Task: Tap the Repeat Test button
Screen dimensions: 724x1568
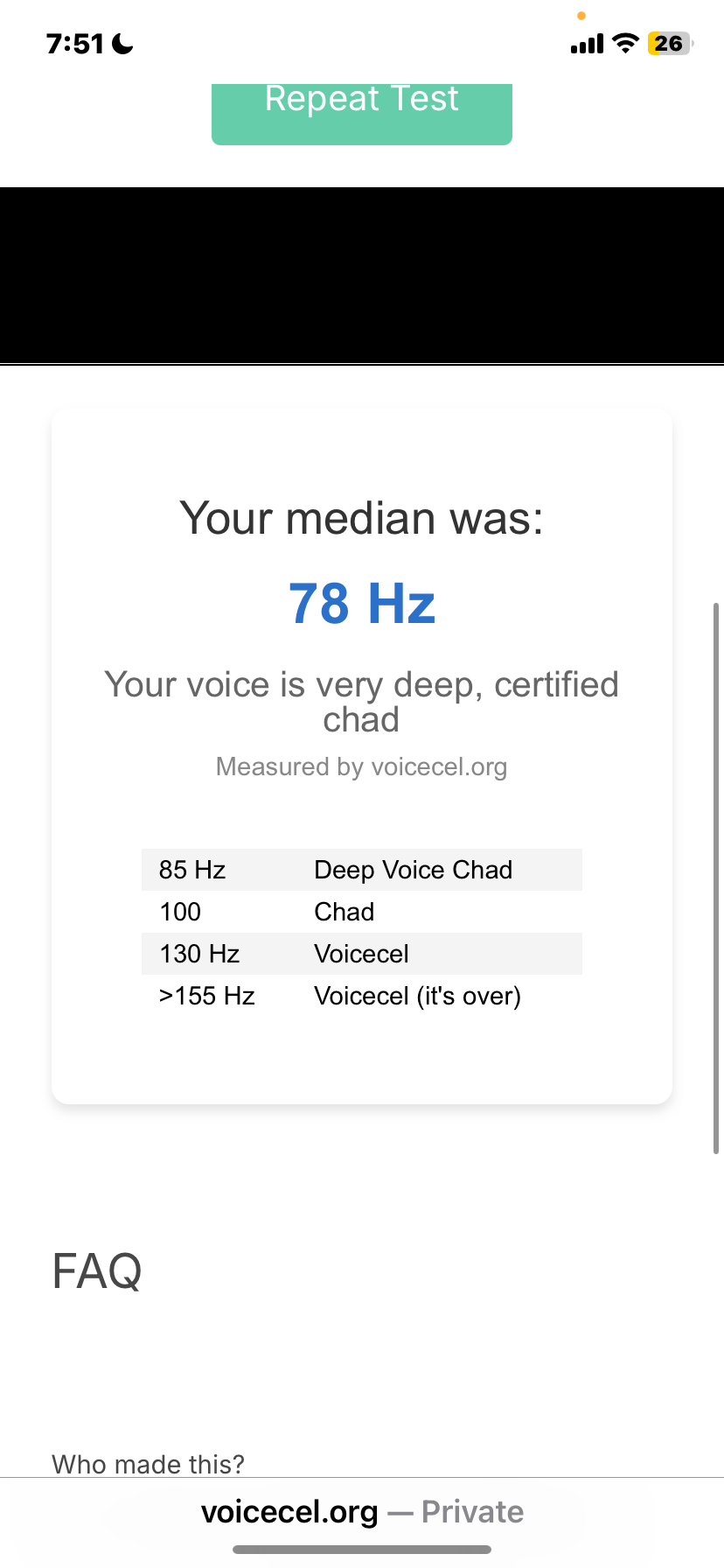Action: coord(362,114)
